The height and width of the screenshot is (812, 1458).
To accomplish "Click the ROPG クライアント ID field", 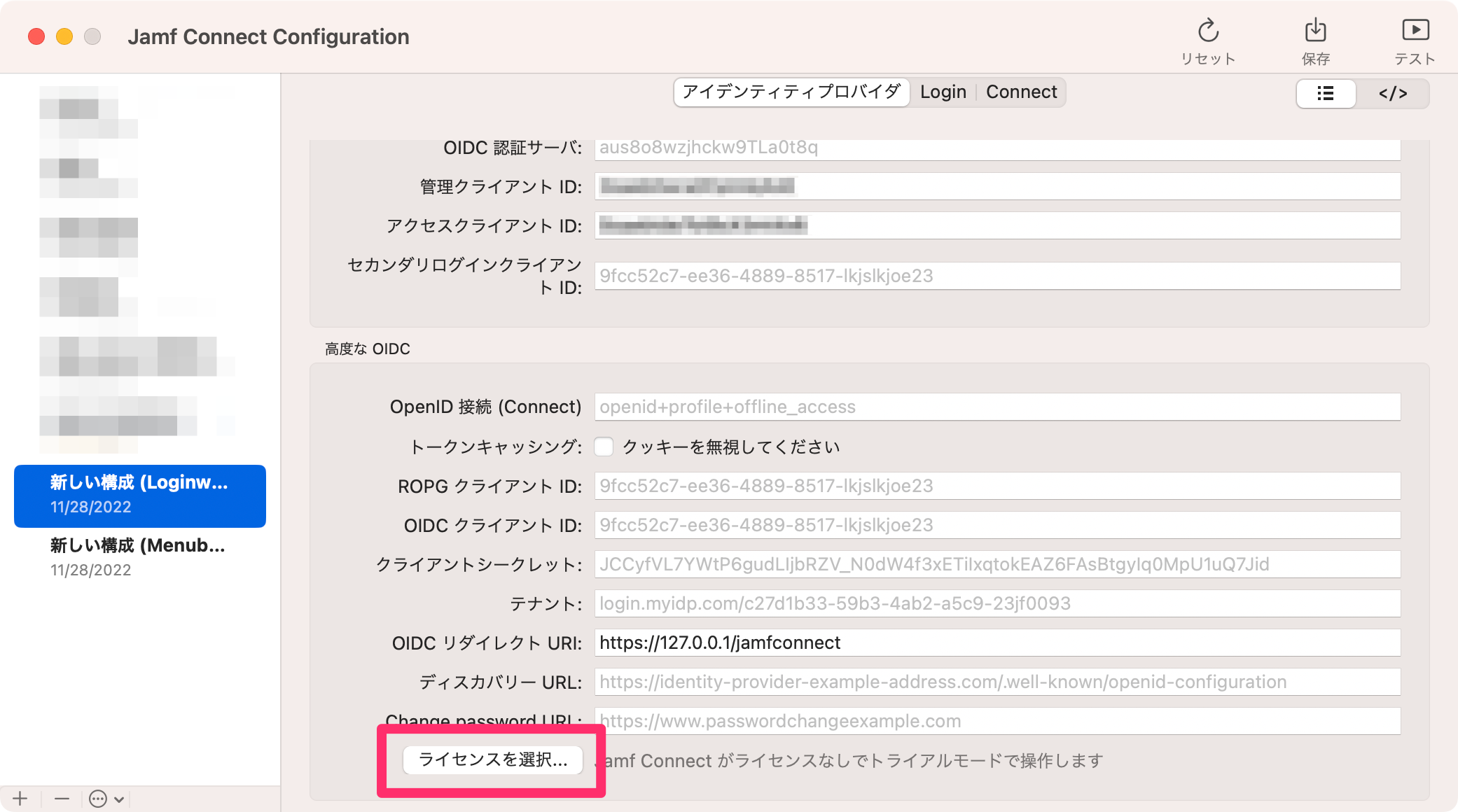I will point(997,486).
